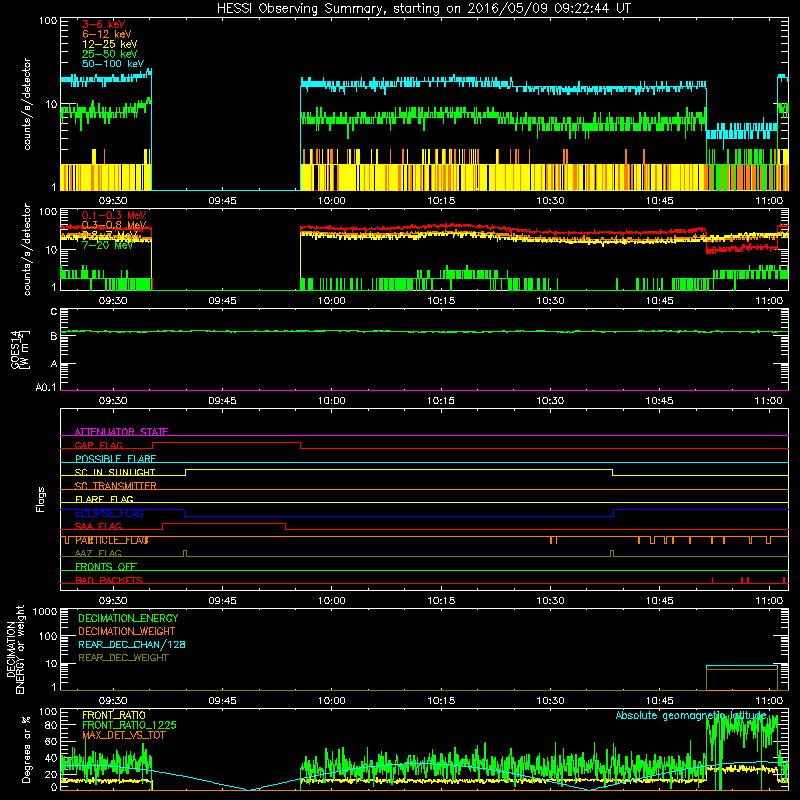Click the MAX_DET_VS_TOT legend label

click(123, 735)
